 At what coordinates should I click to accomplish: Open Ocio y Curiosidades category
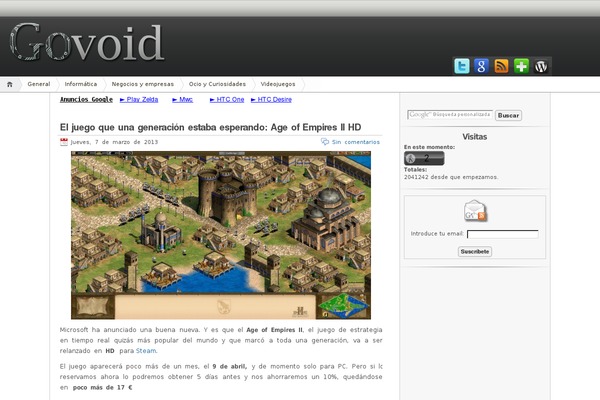[217, 84]
